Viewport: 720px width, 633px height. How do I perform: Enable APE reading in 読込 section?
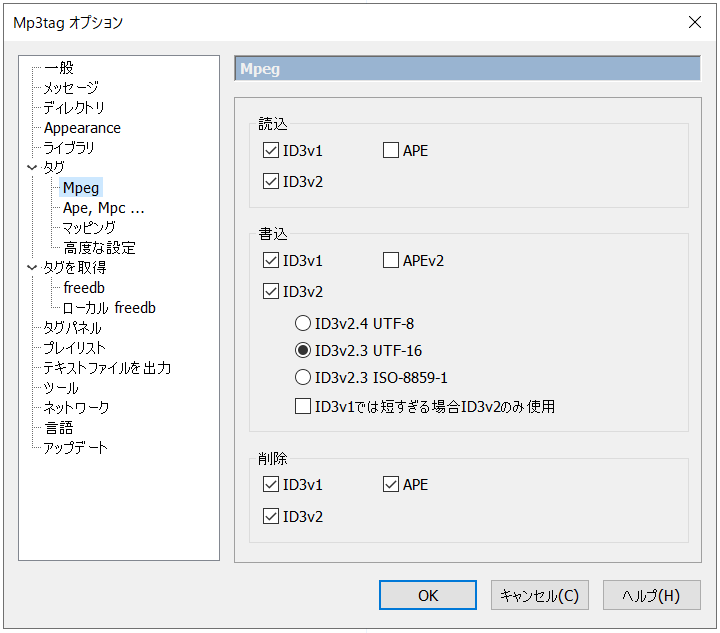click(x=390, y=150)
